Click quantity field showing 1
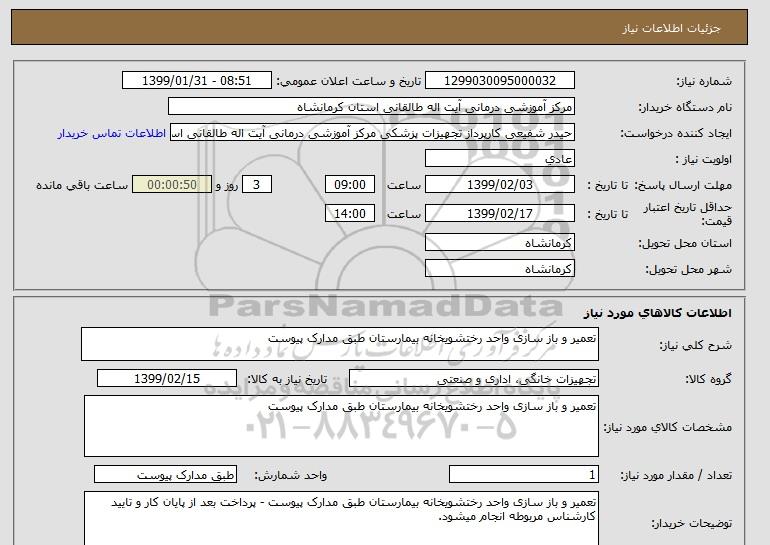Image resolution: width=770 pixels, height=545 pixels. click(x=524, y=475)
